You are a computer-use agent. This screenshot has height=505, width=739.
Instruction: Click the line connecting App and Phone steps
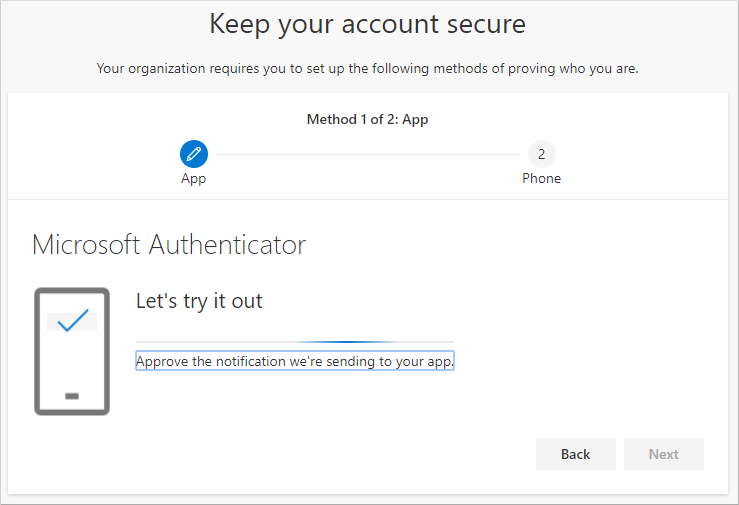(367, 154)
